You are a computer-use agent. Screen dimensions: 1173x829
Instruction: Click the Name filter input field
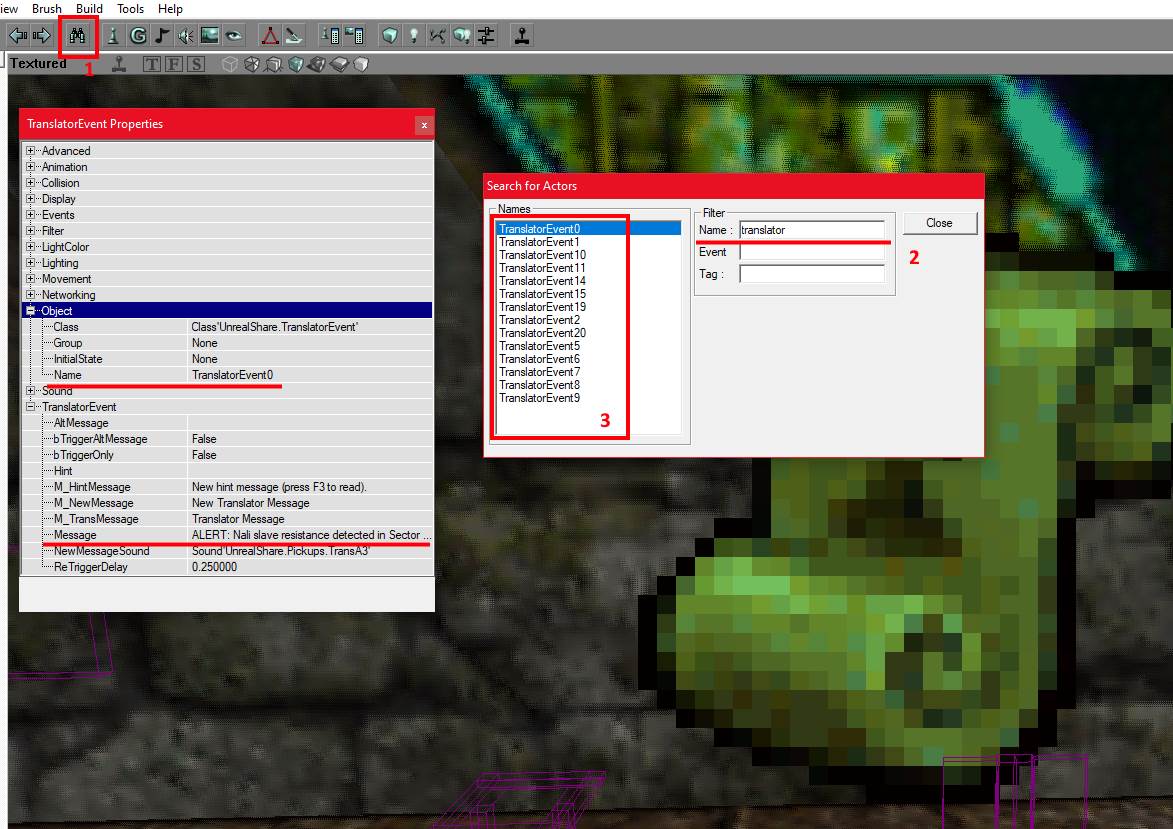[x=812, y=230]
